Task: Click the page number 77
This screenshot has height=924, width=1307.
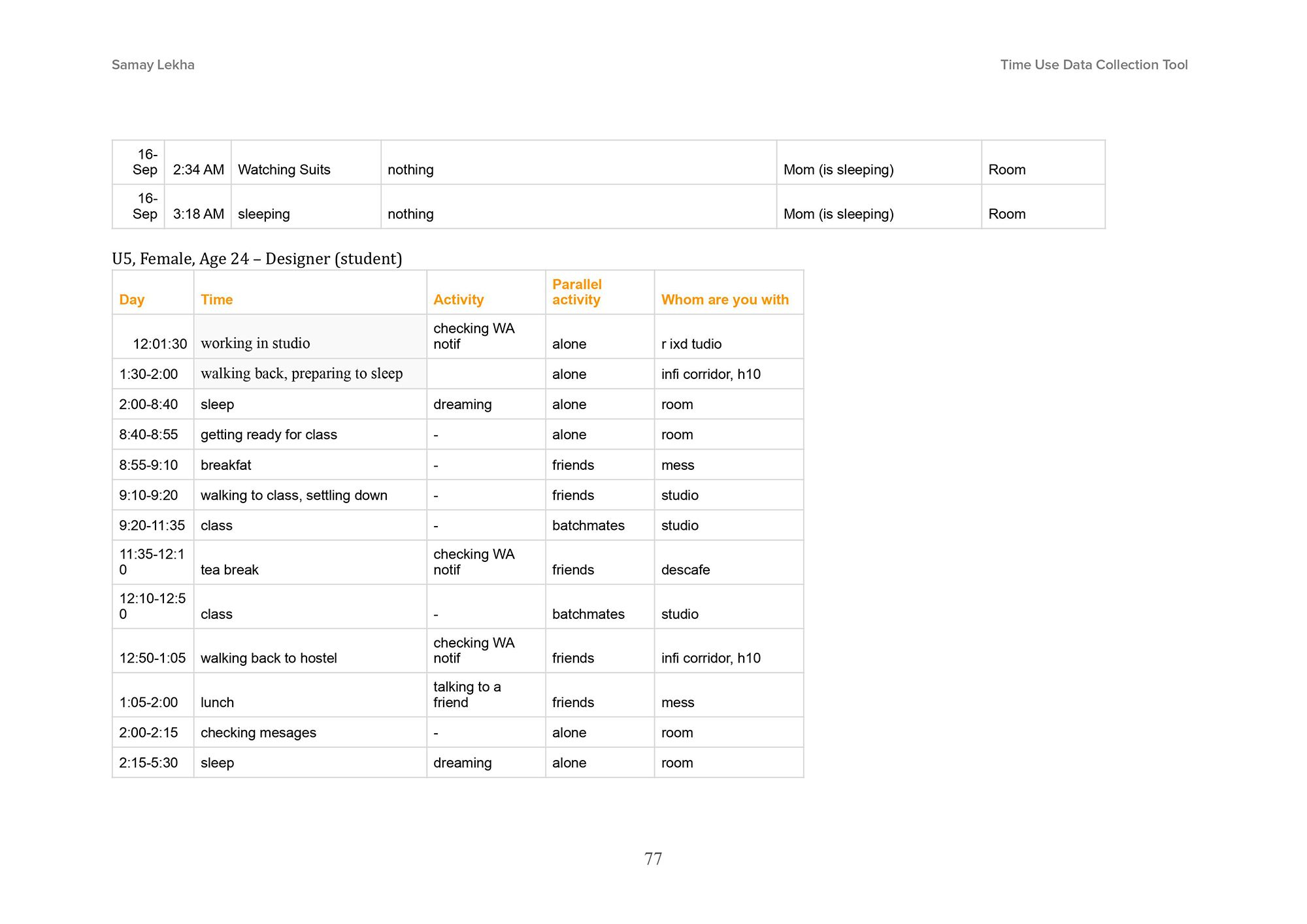Action: click(653, 859)
